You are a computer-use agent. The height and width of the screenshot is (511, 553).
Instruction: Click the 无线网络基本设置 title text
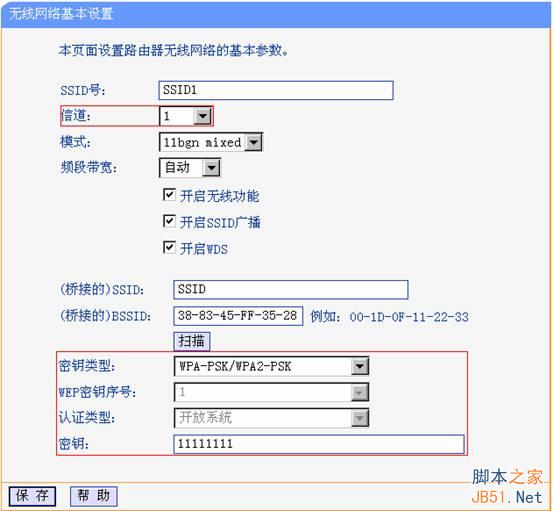point(61,14)
